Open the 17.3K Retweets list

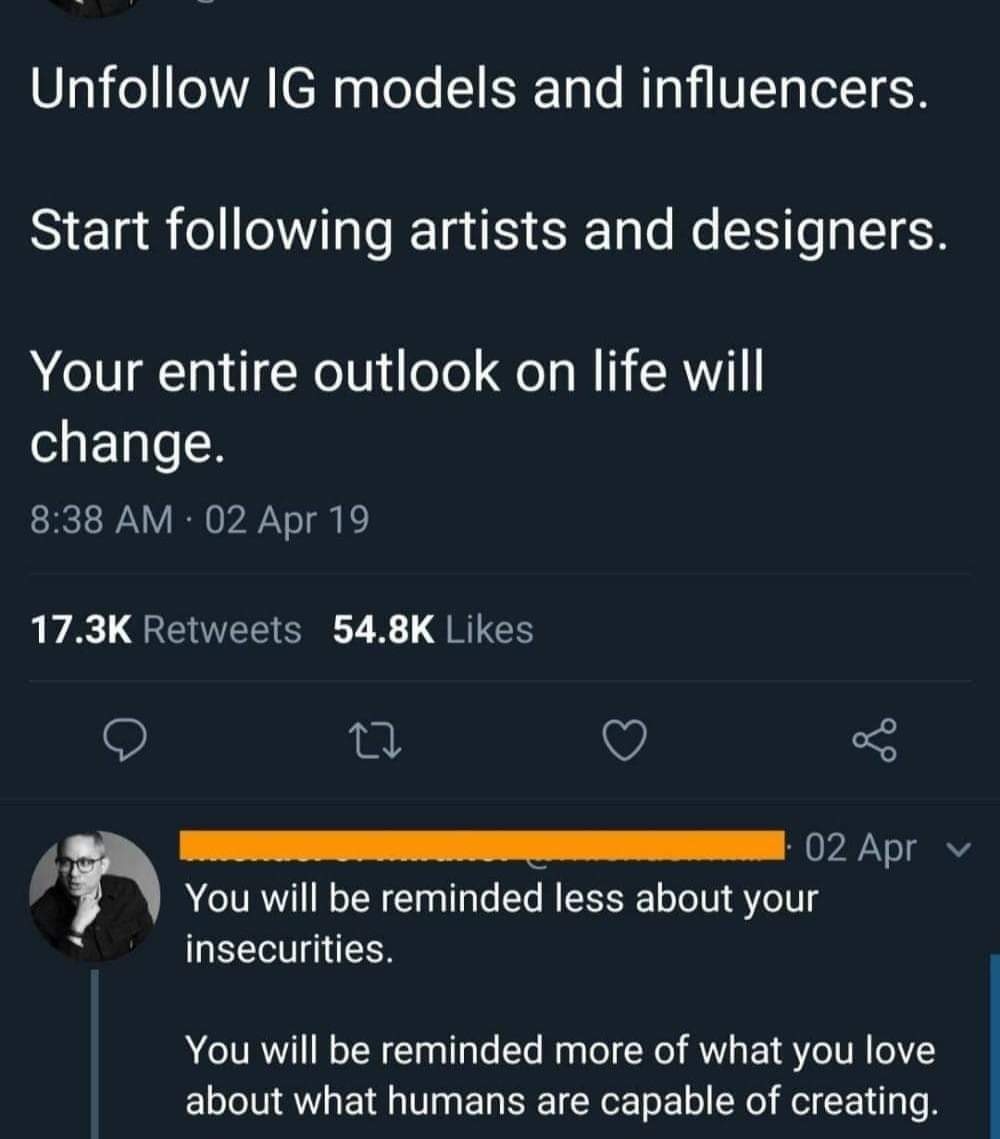tap(166, 630)
